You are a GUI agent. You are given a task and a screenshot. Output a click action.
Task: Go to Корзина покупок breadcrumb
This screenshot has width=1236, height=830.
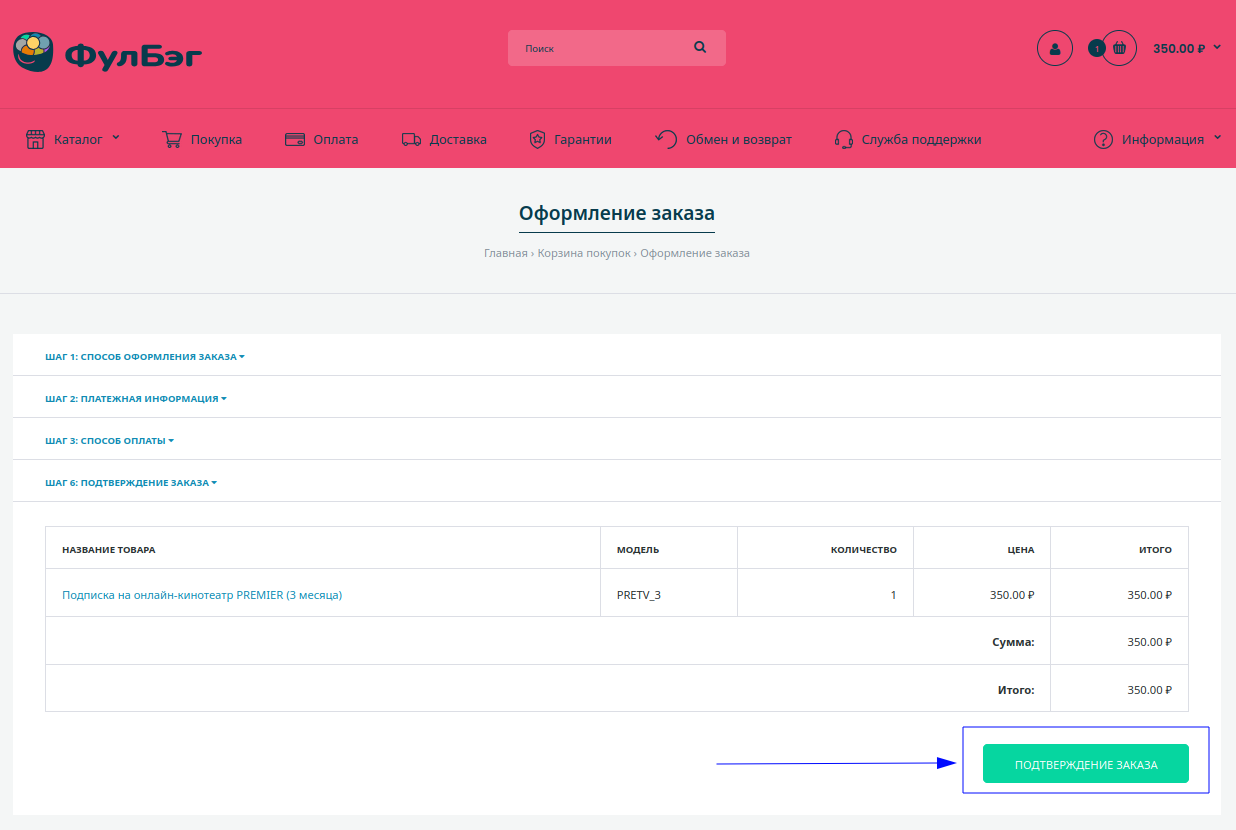583,254
